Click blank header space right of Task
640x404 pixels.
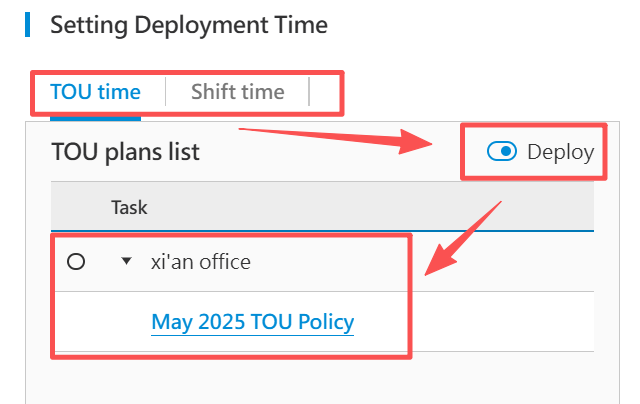pos(380,208)
